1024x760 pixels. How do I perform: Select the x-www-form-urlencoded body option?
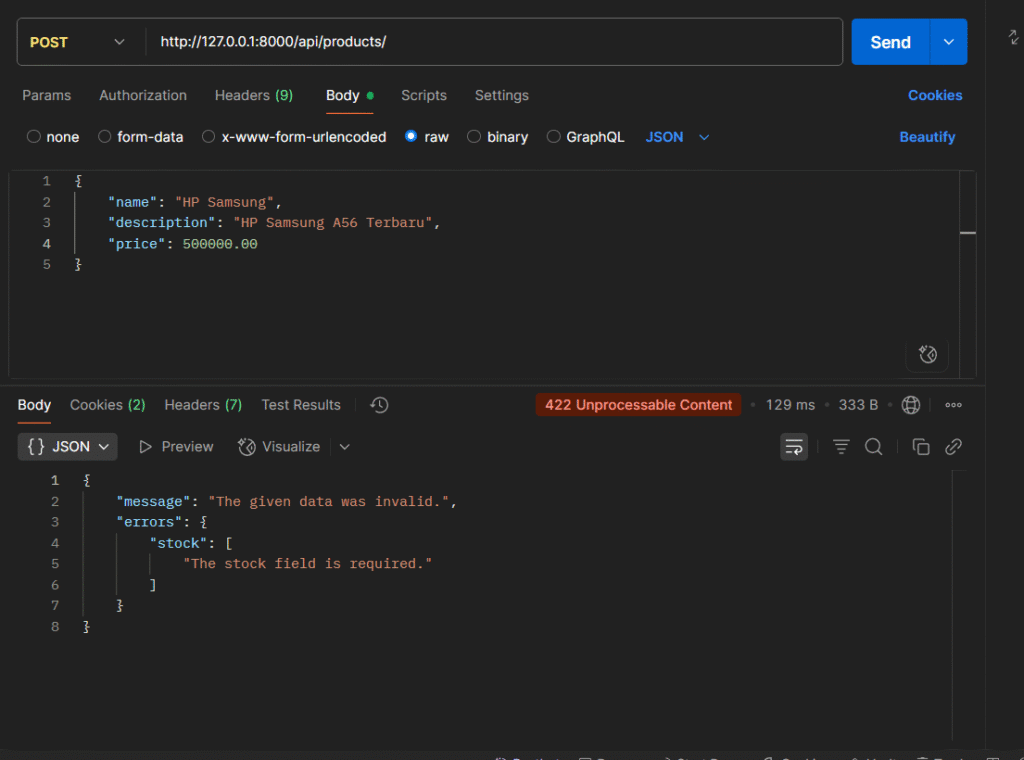click(209, 137)
